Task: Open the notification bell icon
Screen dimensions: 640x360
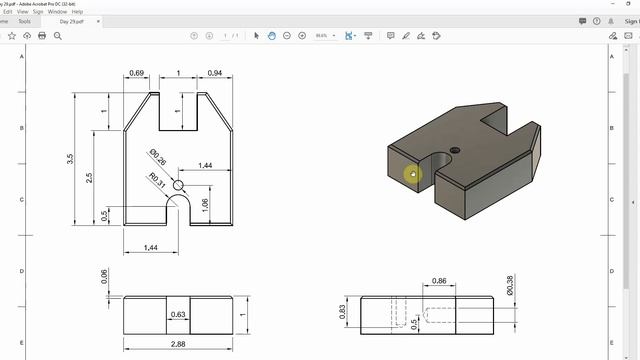Action: [611, 21]
